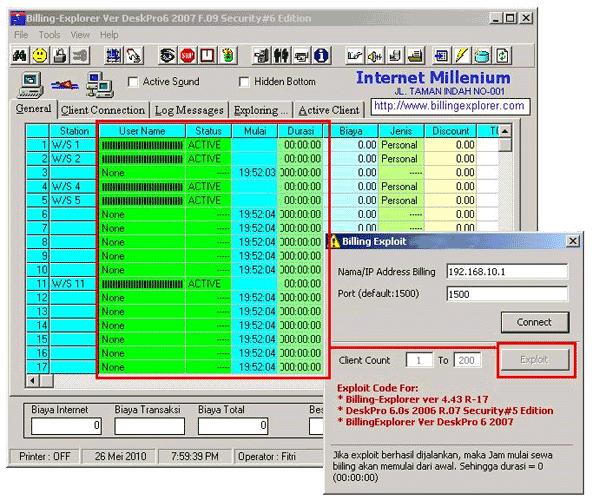This screenshot has width=593, height=500.
Task: Click the Nama/IP Address Billing field
Action: click(x=506, y=272)
